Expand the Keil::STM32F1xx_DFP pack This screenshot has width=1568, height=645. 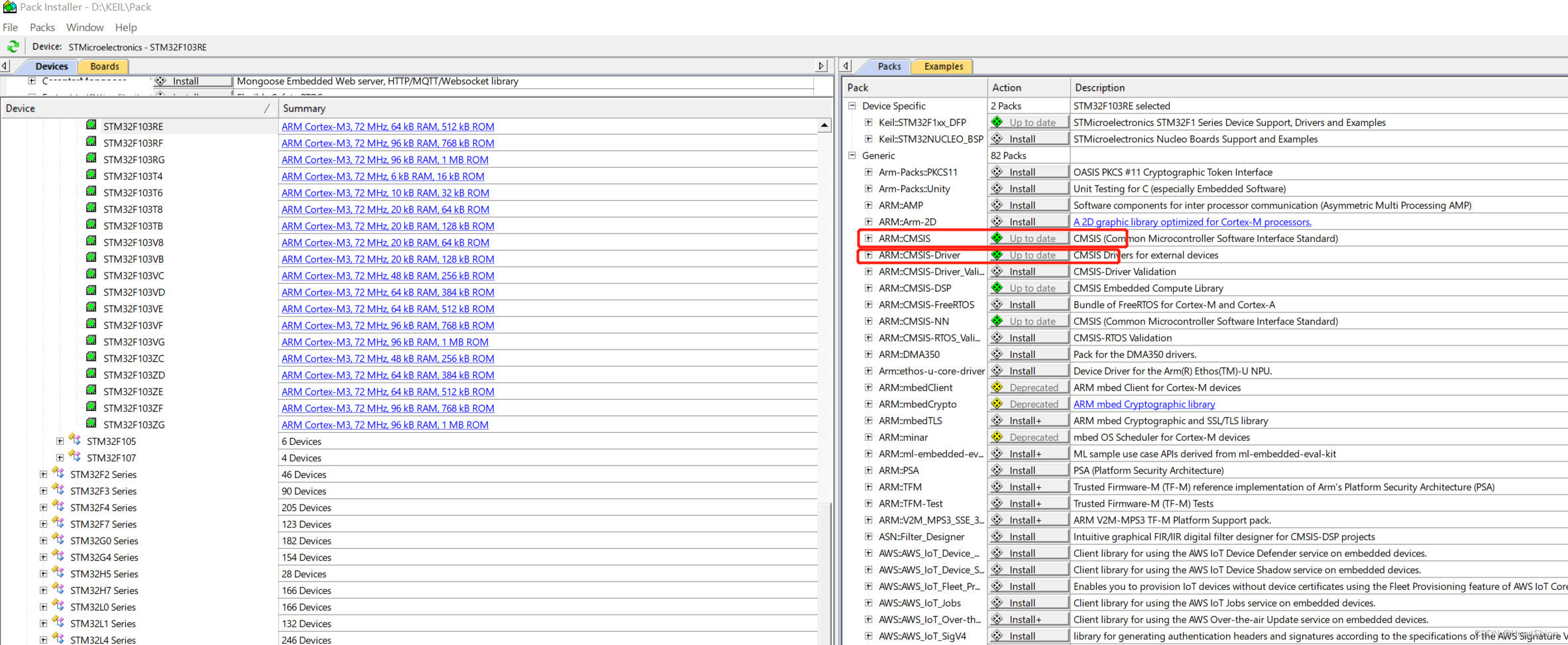(x=869, y=122)
